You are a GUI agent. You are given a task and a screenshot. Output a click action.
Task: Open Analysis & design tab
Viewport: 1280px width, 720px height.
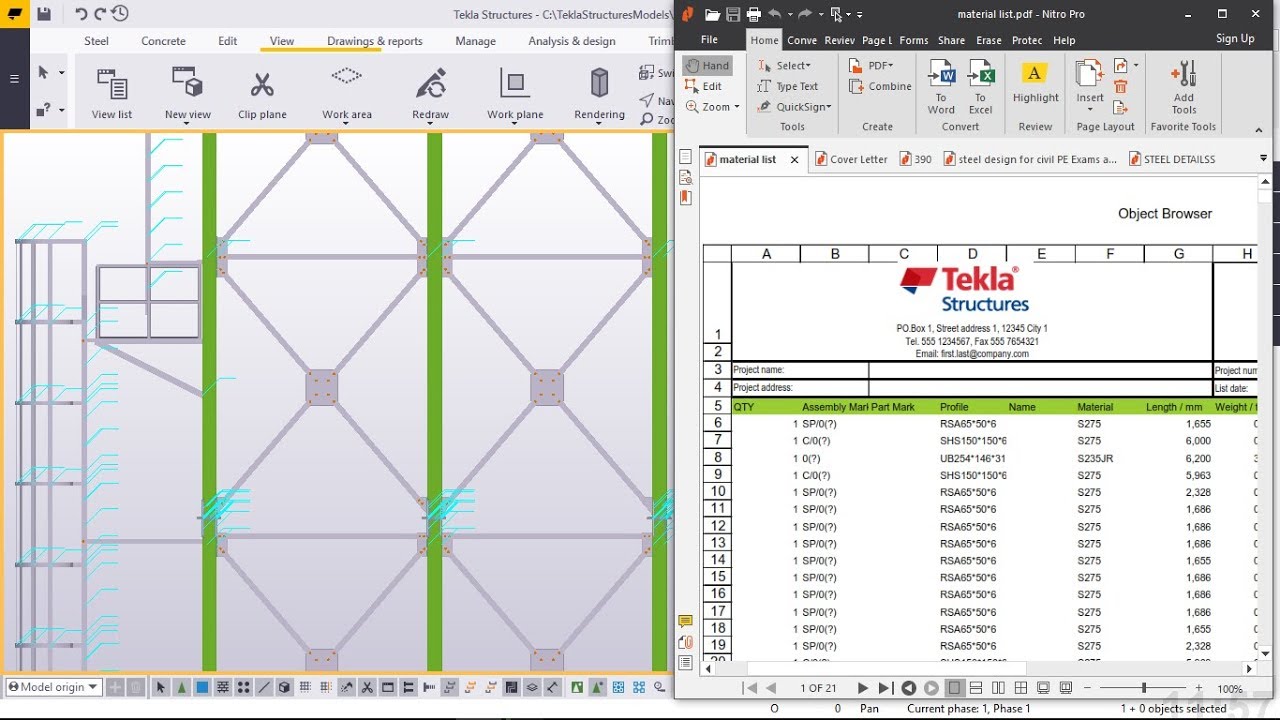[572, 41]
